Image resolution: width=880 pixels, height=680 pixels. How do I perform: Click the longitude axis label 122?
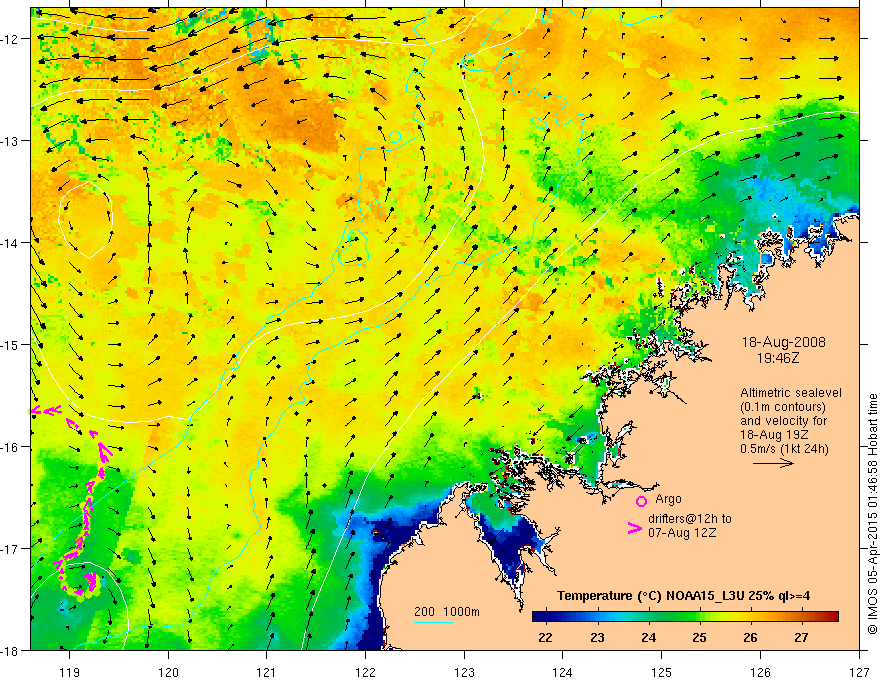click(365, 672)
